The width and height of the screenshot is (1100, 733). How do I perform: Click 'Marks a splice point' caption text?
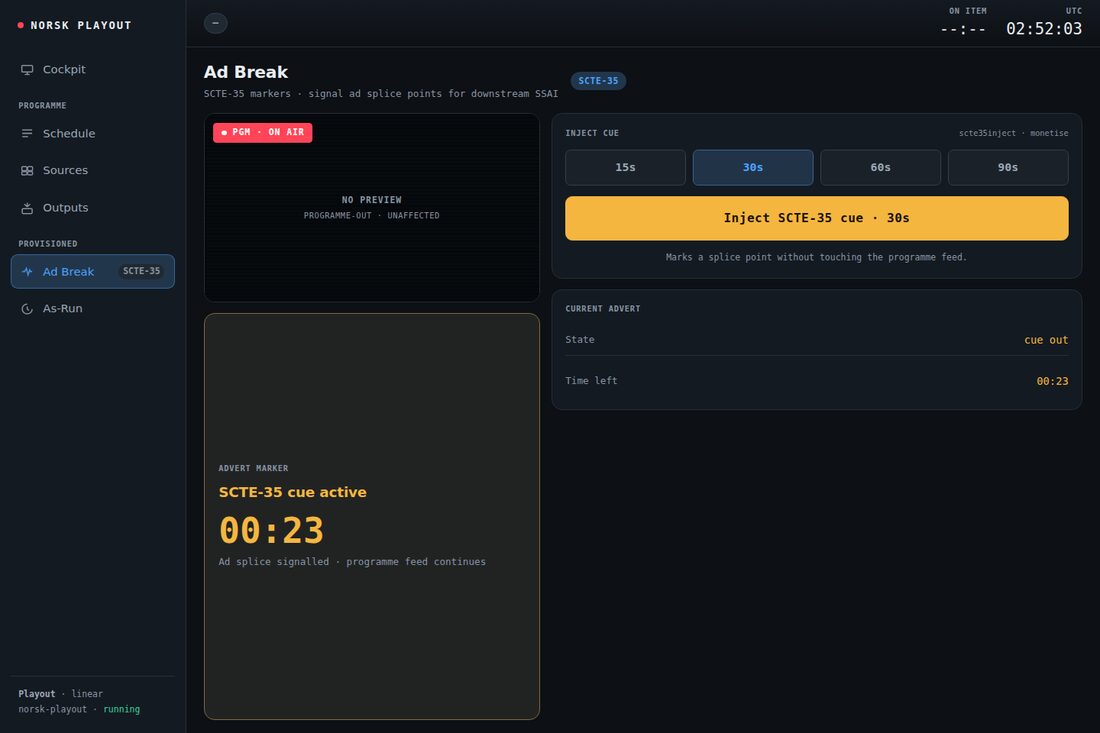click(x=816, y=257)
